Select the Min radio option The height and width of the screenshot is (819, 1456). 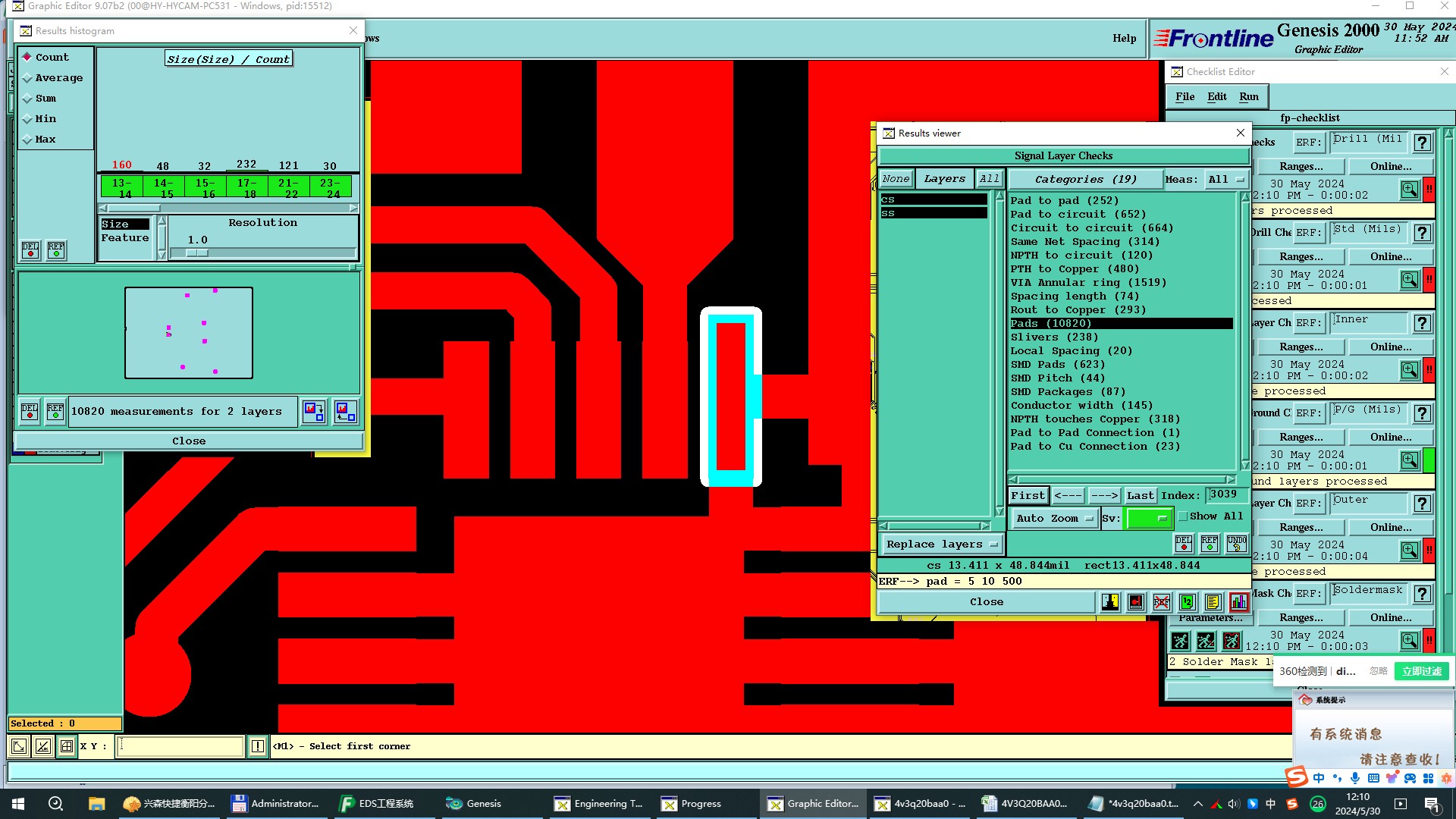pyautogui.click(x=39, y=119)
